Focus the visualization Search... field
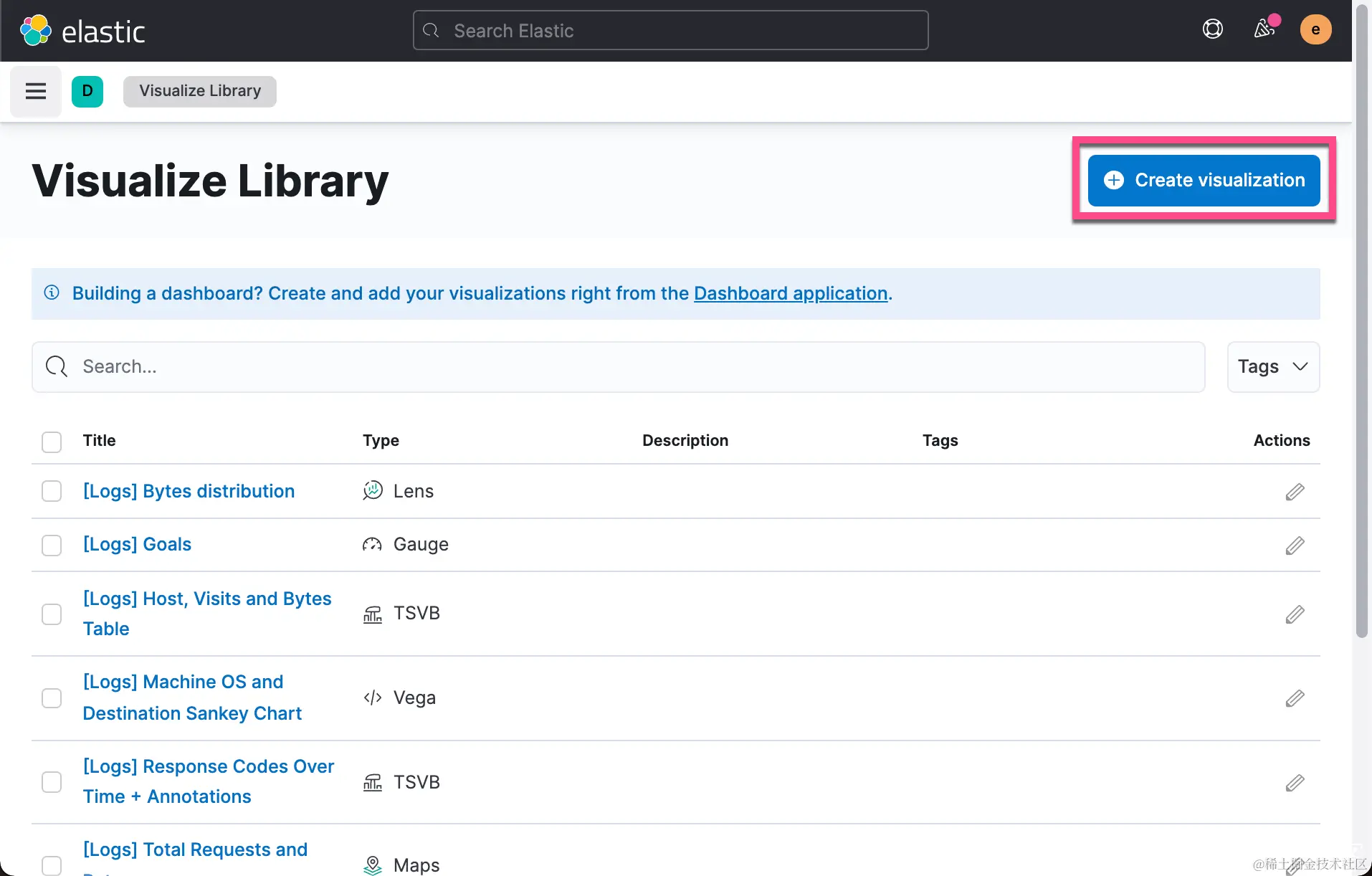Image resolution: width=1372 pixels, height=876 pixels. pyautogui.click(x=618, y=366)
